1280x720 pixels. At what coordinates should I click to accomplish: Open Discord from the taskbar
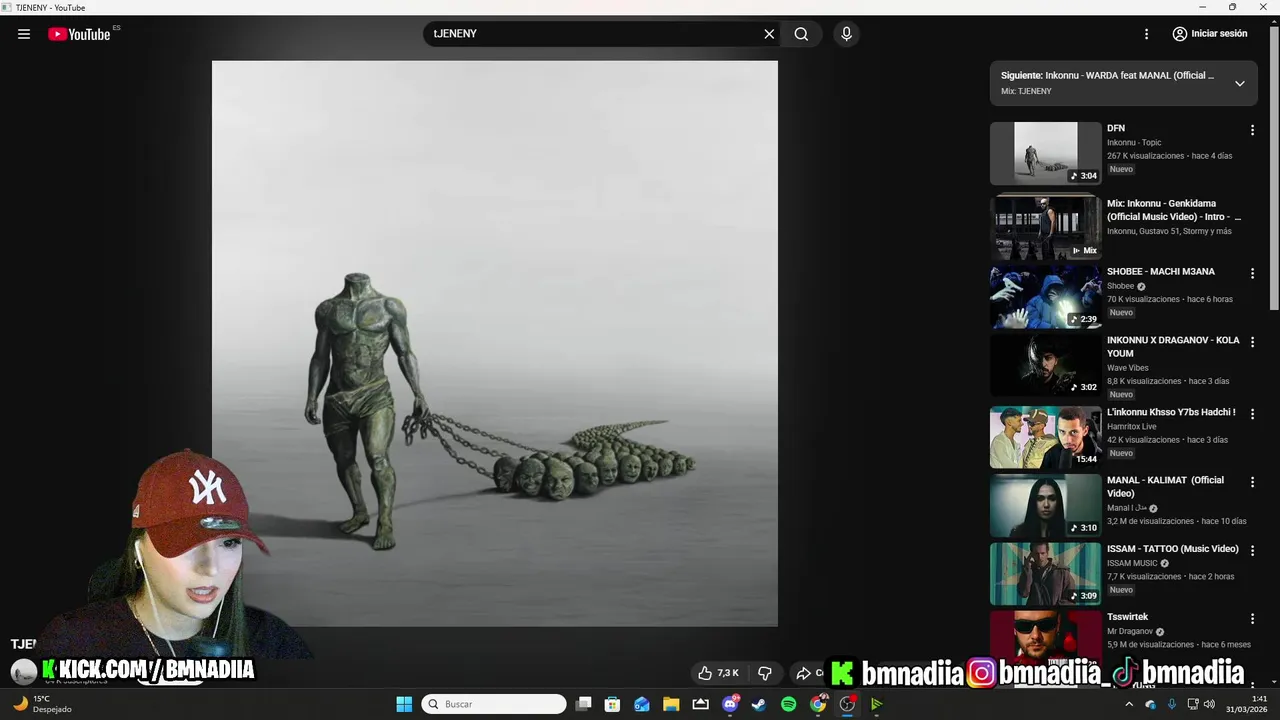[730, 704]
